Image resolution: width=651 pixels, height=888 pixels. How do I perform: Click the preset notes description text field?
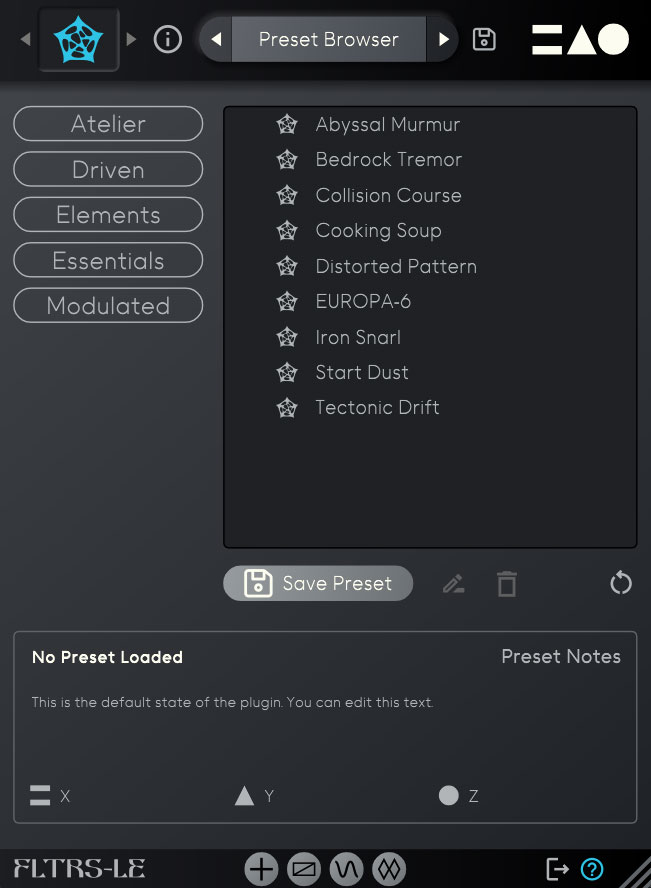tap(233, 703)
